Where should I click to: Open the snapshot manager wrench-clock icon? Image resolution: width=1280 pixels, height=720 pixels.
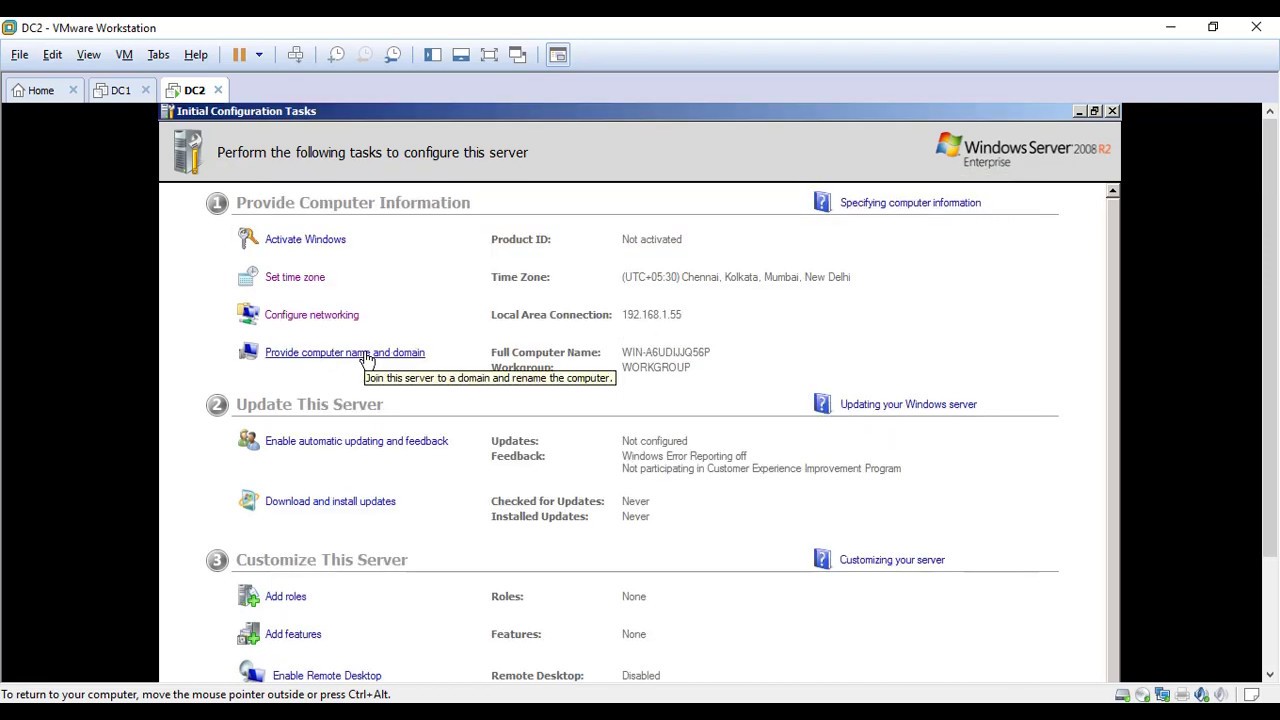click(x=393, y=55)
